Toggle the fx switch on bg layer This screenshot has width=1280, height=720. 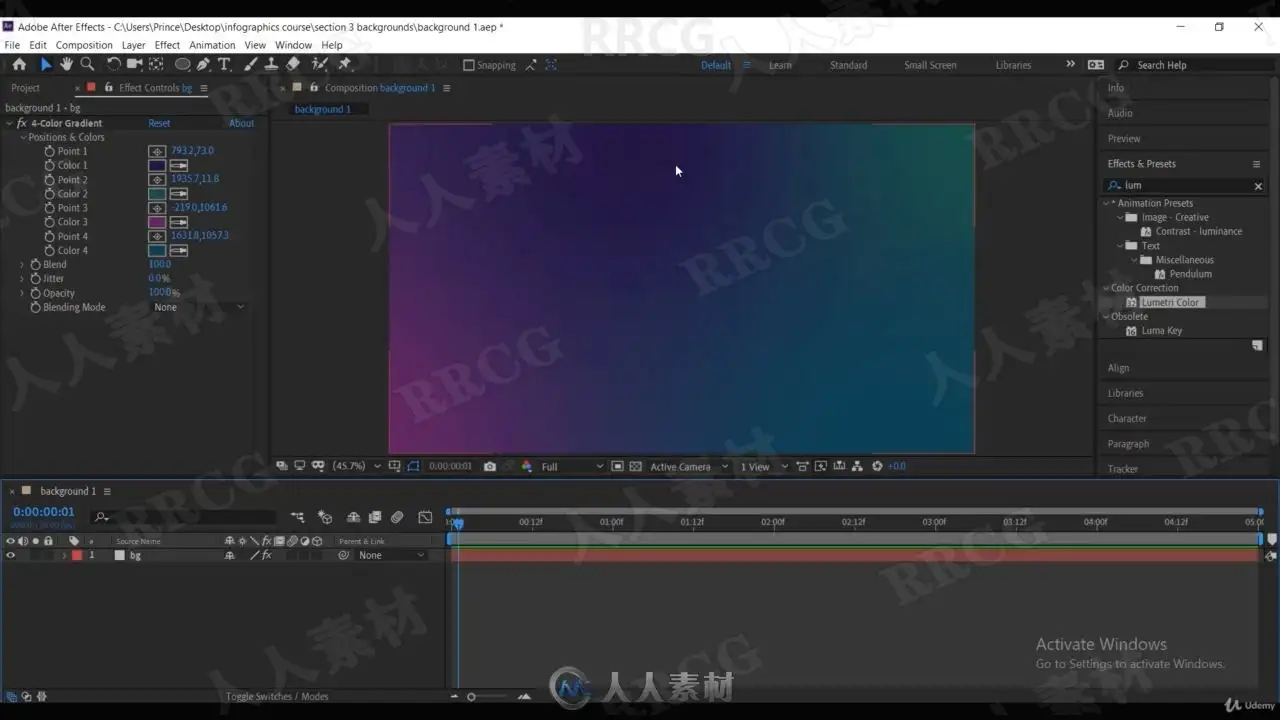(x=267, y=555)
